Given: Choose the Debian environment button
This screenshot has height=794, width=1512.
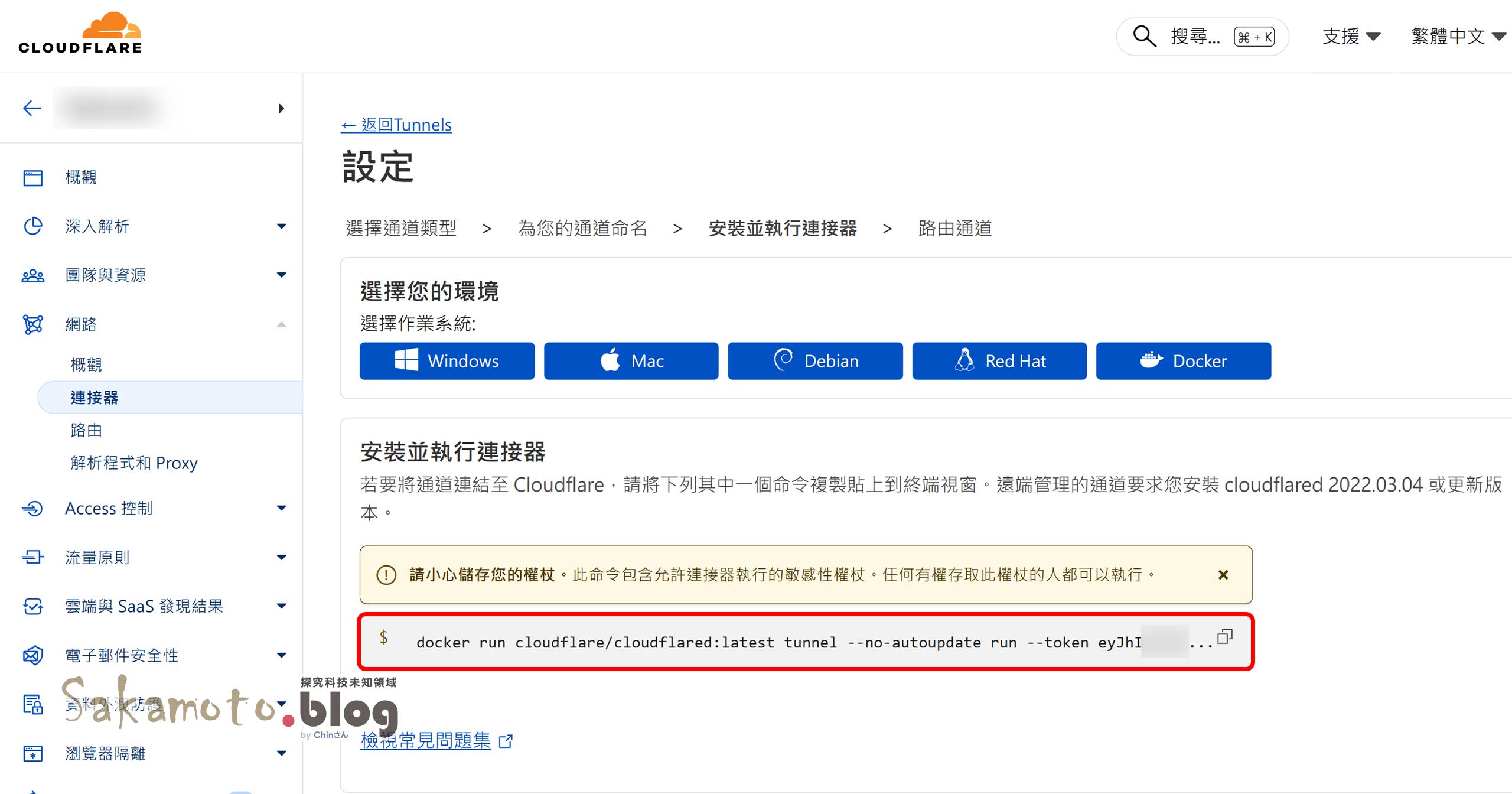Looking at the screenshot, I should coord(815,361).
